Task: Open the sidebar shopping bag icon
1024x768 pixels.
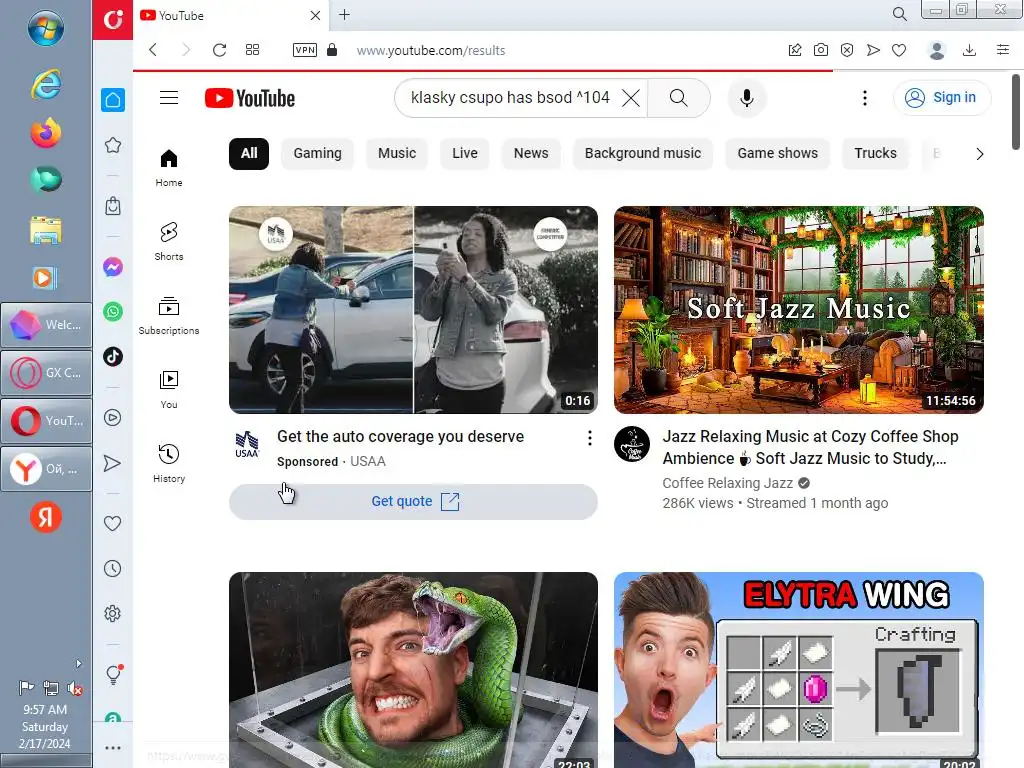Action: point(113,206)
